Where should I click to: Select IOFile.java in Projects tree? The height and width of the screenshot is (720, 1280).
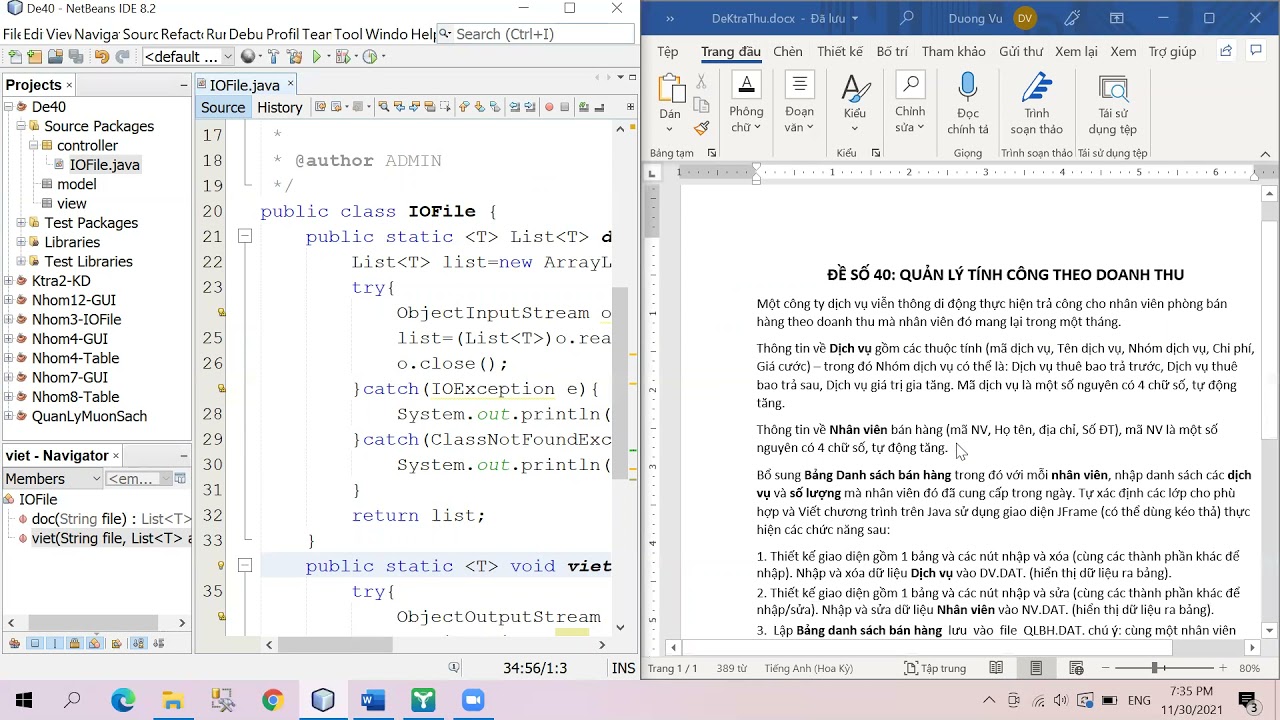coord(104,165)
